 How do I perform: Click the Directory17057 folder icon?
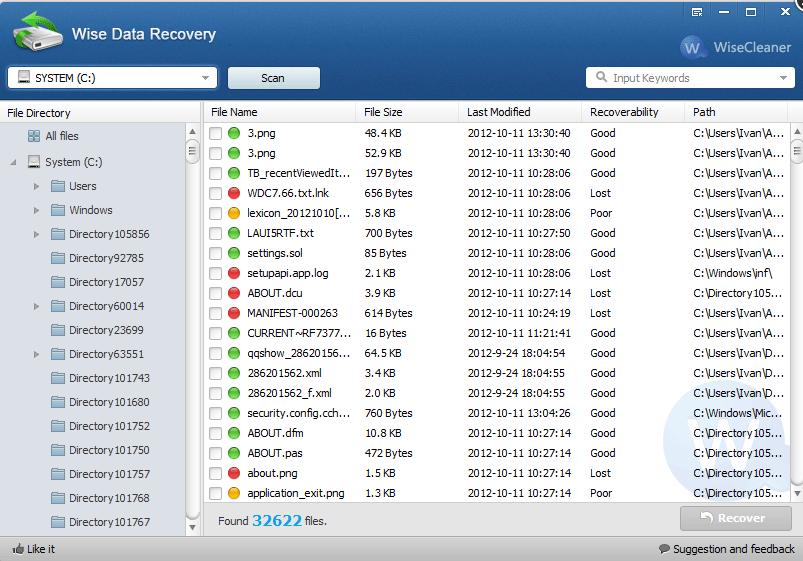(58, 282)
